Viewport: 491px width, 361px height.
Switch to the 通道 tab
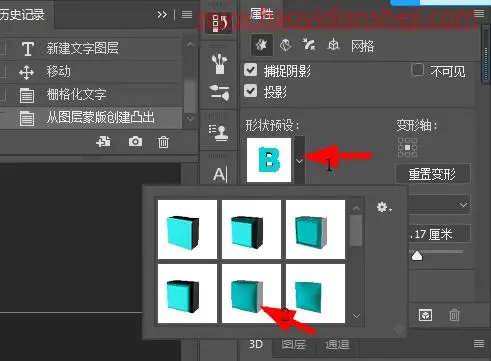337,344
